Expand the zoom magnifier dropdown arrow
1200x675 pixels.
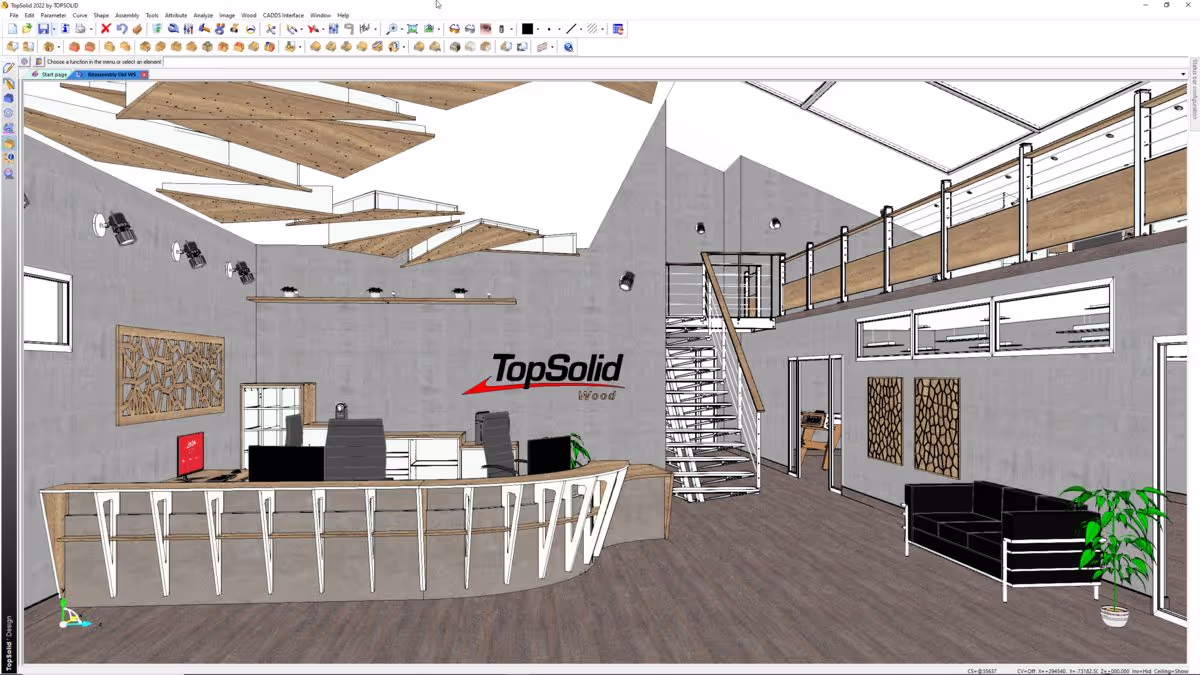[401, 29]
